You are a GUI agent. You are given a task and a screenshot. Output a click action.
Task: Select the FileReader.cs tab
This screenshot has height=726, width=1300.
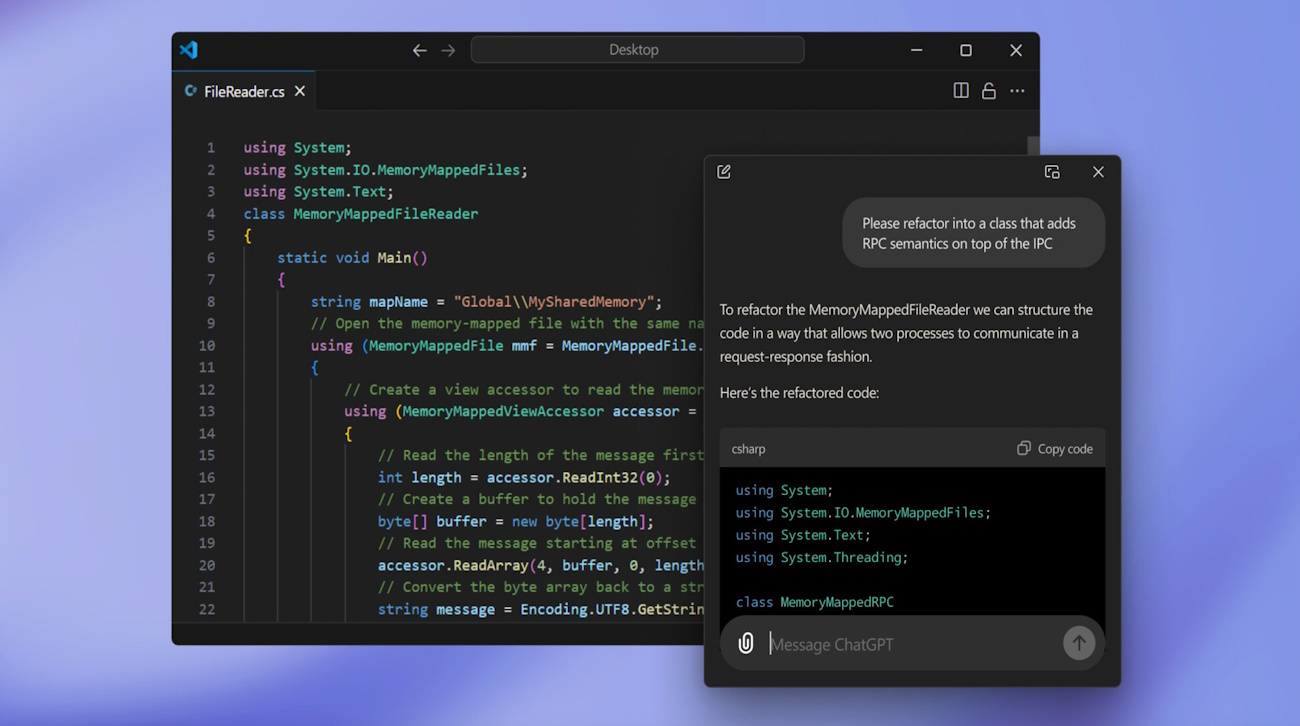point(244,91)
